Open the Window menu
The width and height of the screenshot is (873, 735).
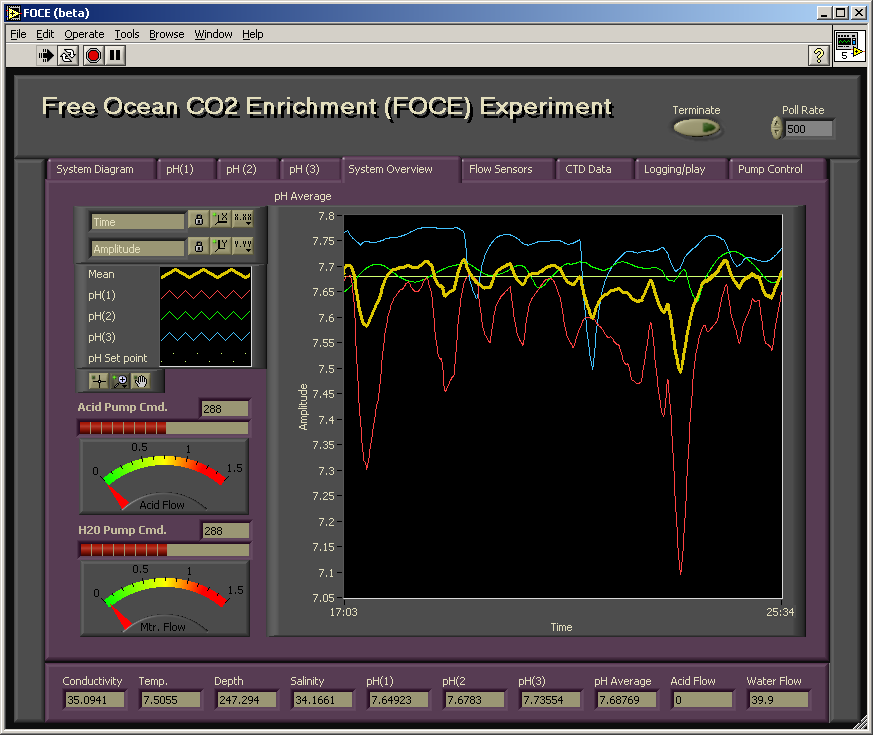pos(213,35)
